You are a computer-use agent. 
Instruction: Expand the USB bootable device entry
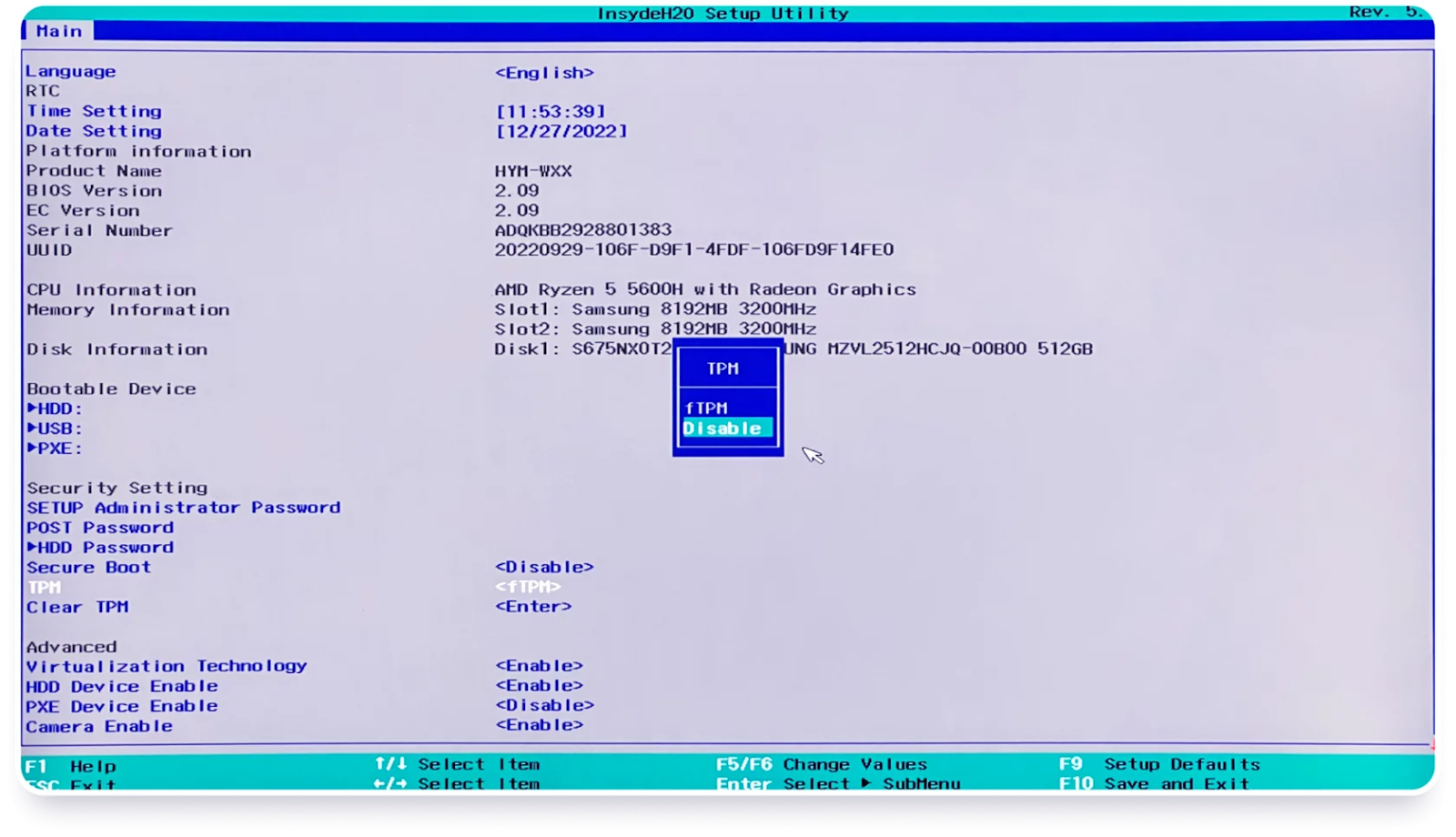[56, 429]
